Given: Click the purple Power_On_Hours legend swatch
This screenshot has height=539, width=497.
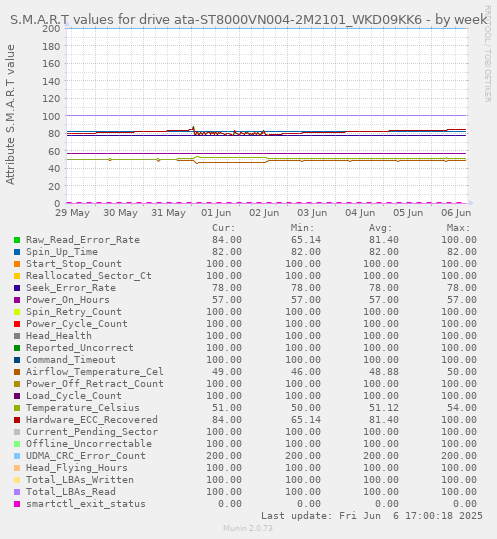Looking at the screenshot, I should click(17, 300).
